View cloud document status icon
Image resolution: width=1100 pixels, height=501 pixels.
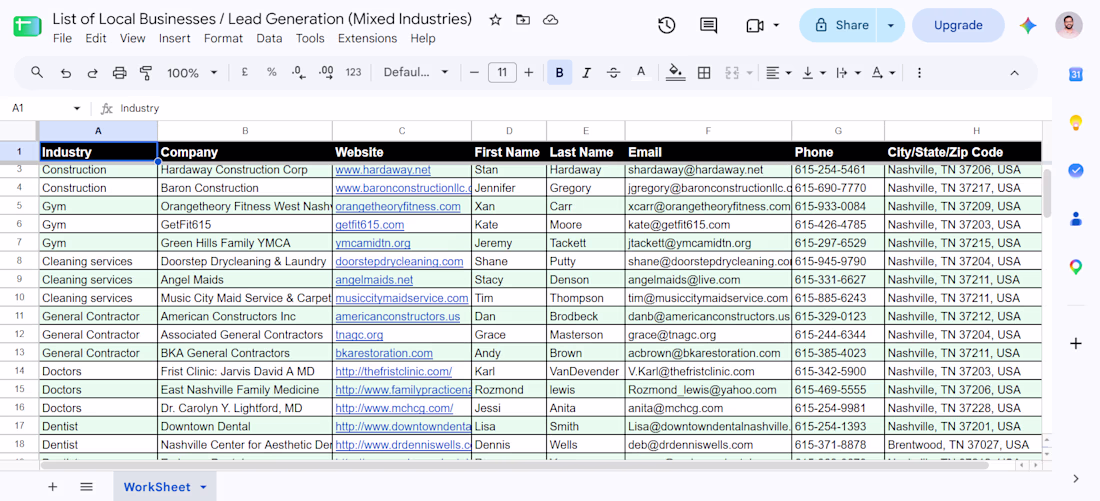pyautogui.click(x=551, y=20)
